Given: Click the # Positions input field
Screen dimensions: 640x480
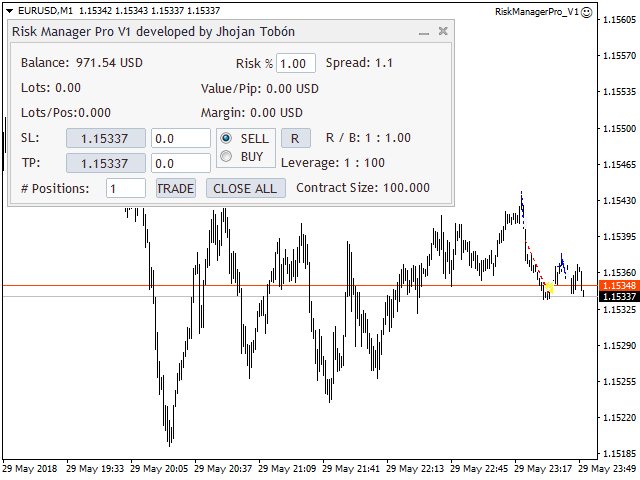Looking at the screenshot, I should [x=126, y=188].
